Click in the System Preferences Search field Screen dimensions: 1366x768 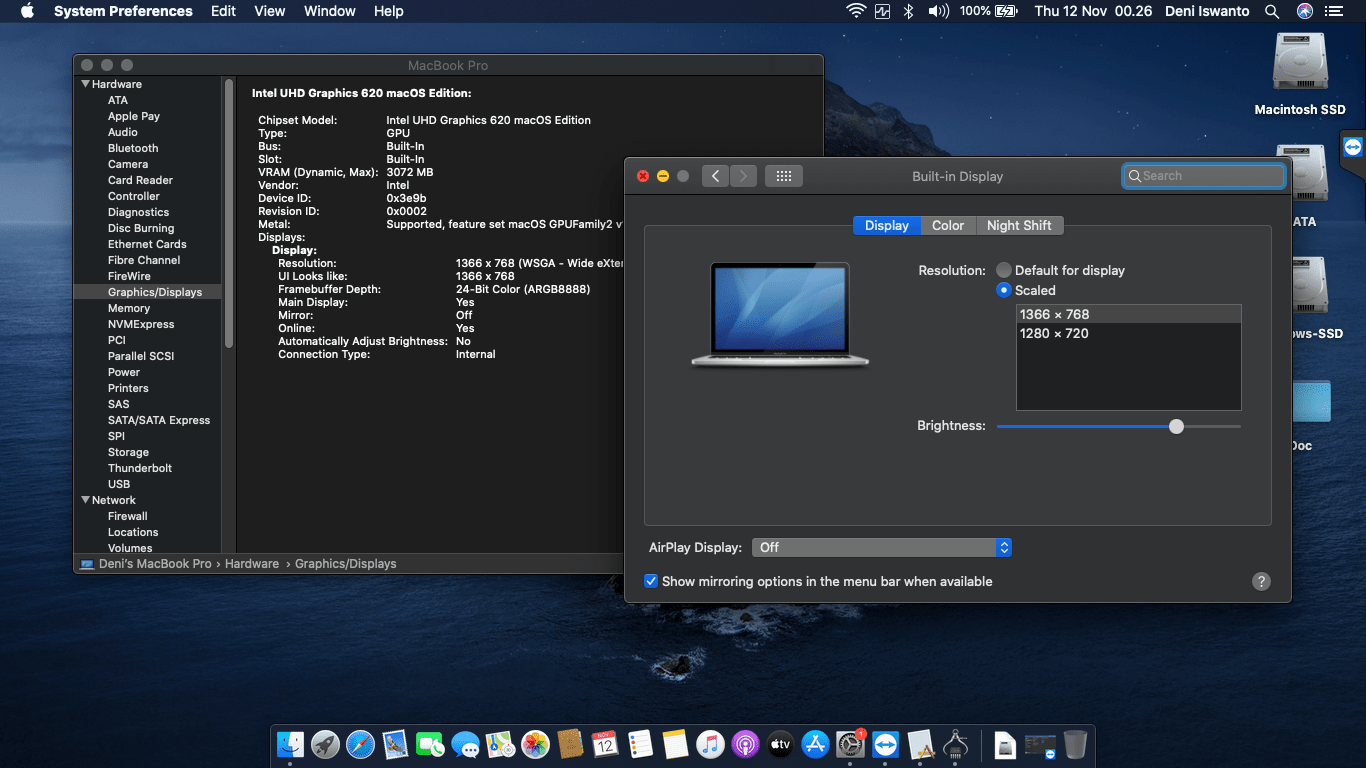[1204, 176]
